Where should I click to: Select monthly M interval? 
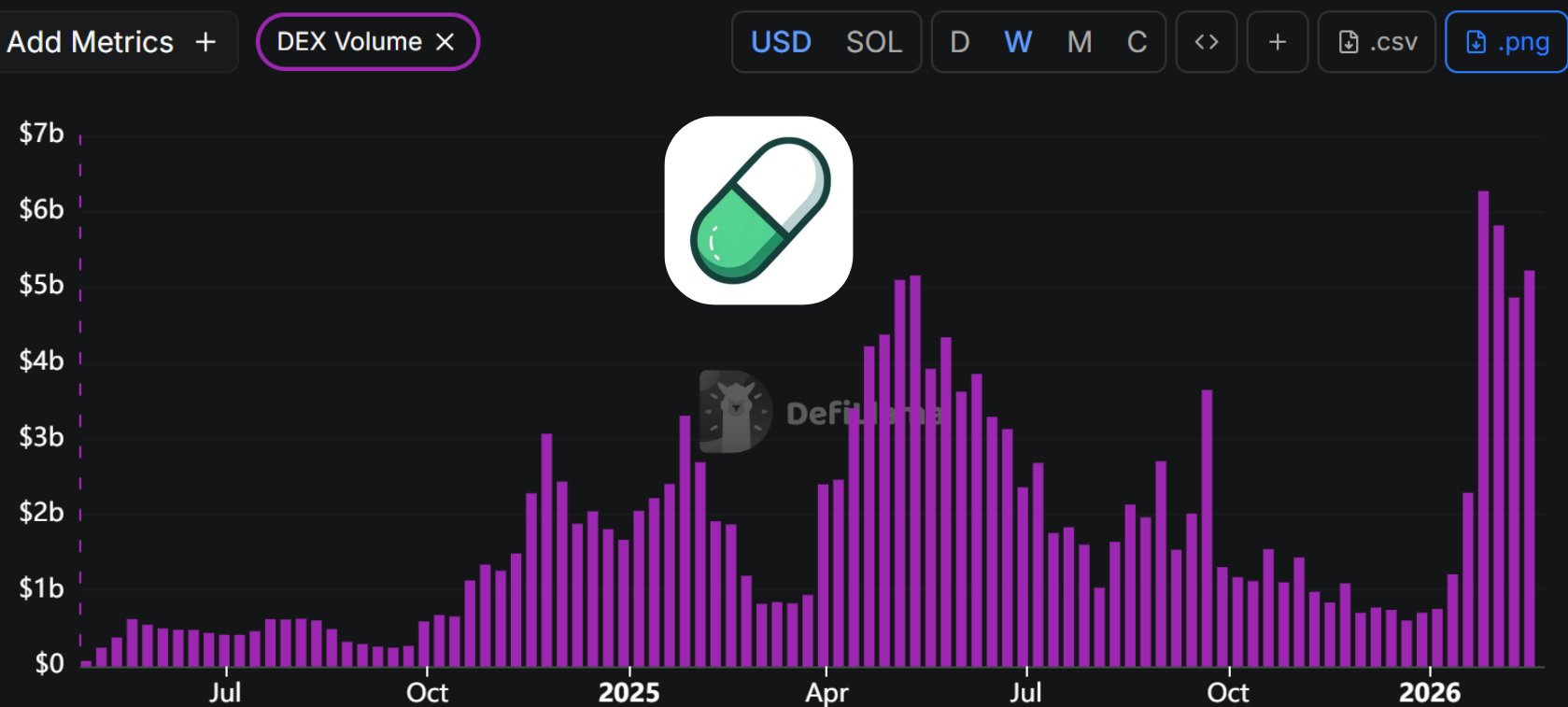point(1079,42)
